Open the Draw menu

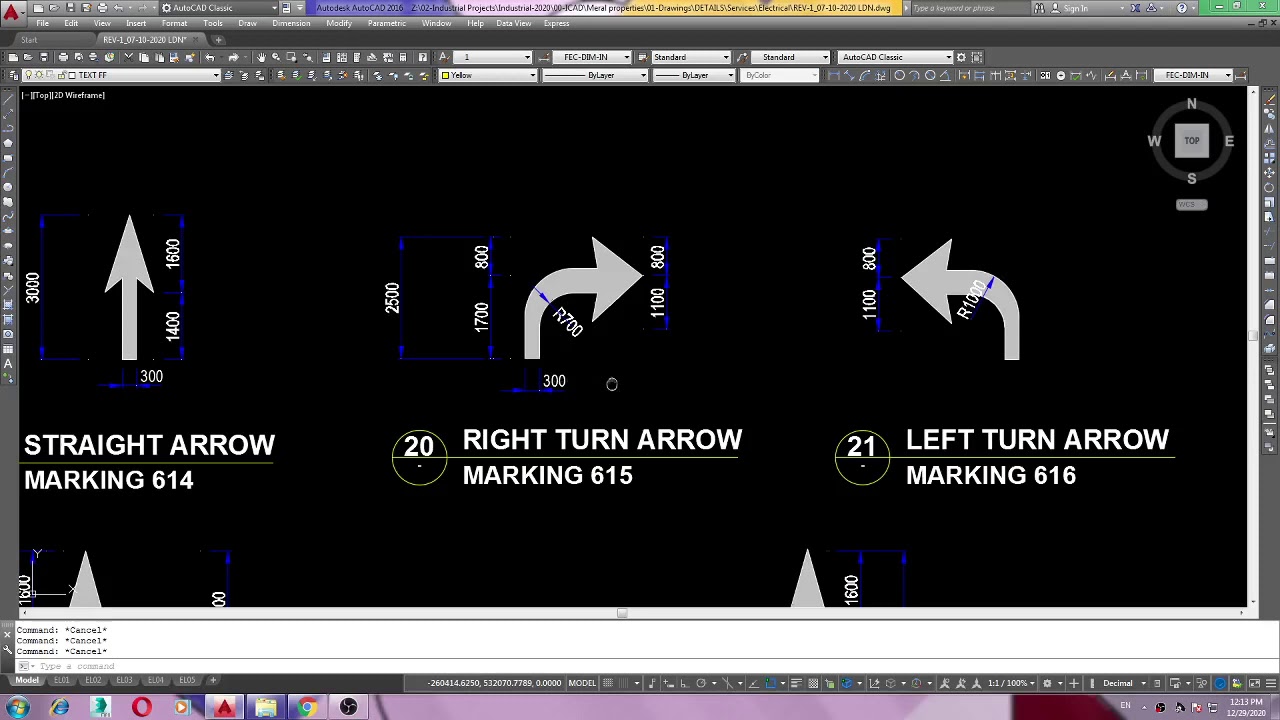tap(247, 23)
